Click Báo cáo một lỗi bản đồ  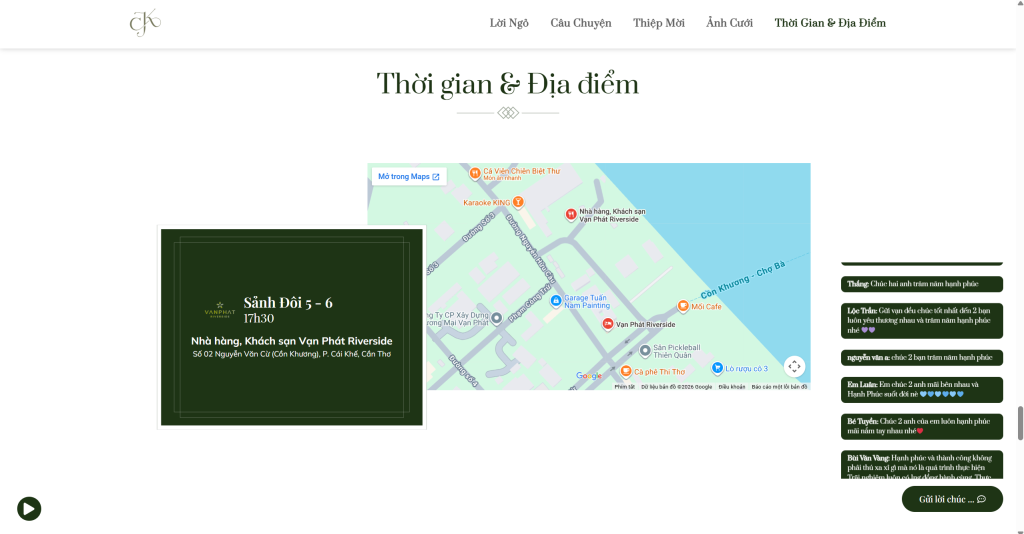tap(779, 386)
